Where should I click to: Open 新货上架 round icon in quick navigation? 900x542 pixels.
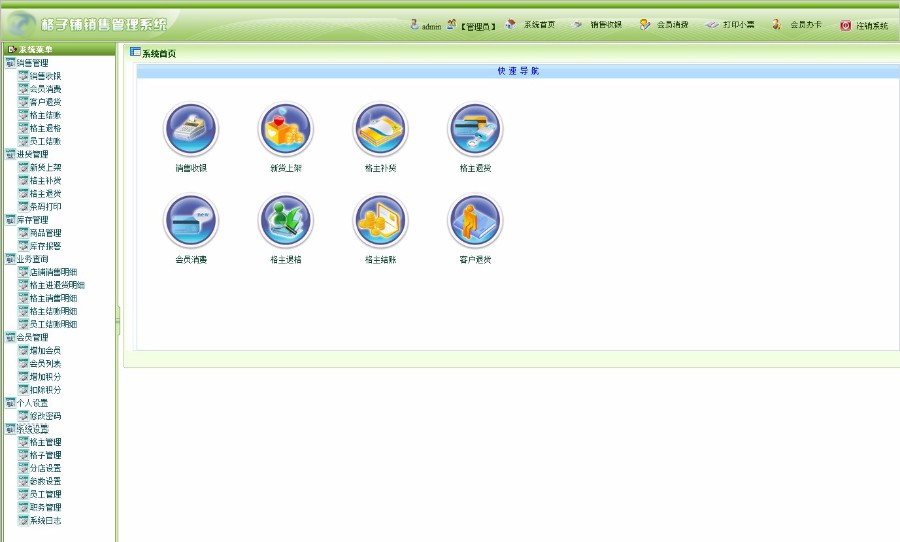(286, 129)
